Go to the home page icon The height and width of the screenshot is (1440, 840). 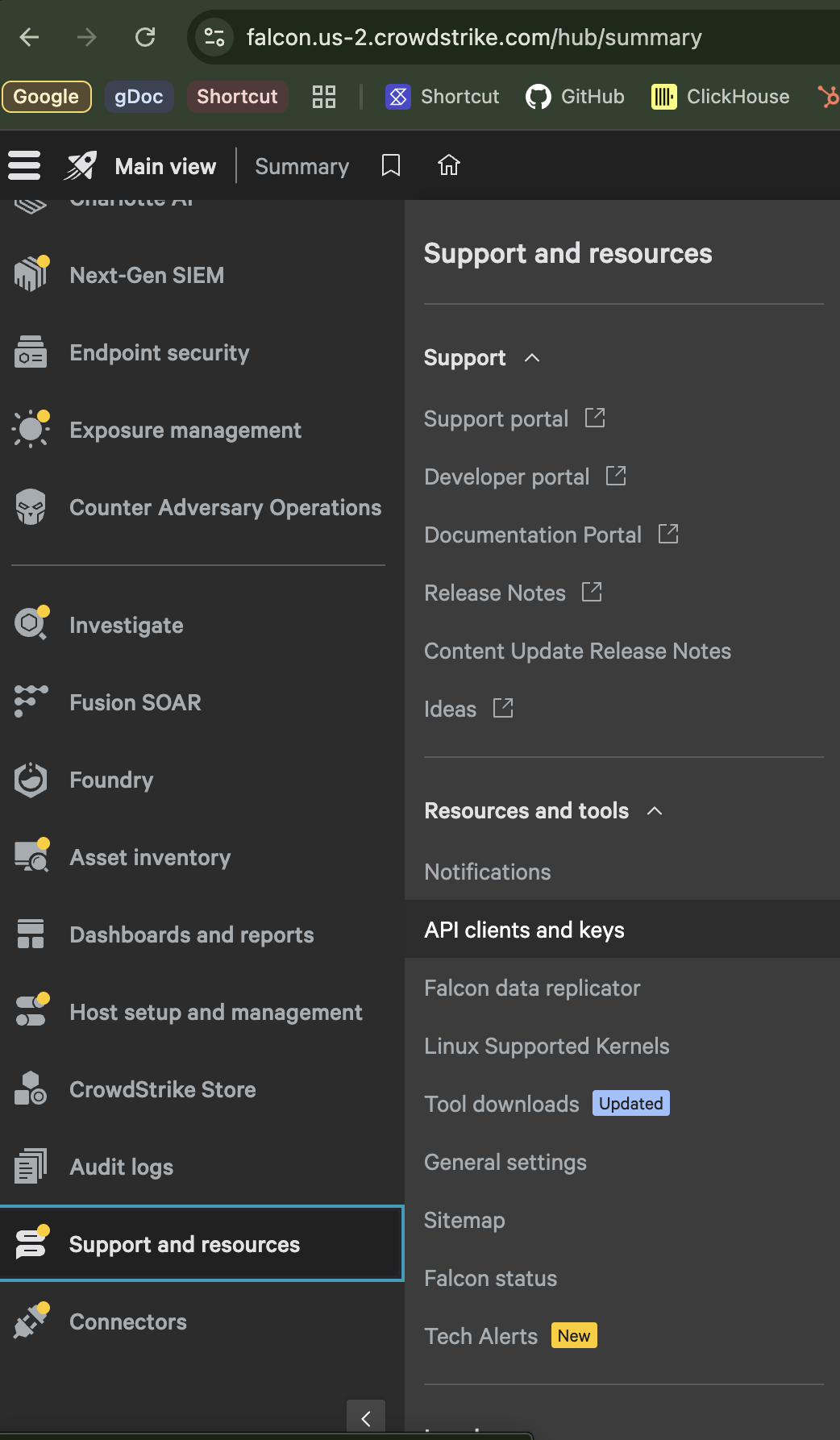tap(449, 165)
